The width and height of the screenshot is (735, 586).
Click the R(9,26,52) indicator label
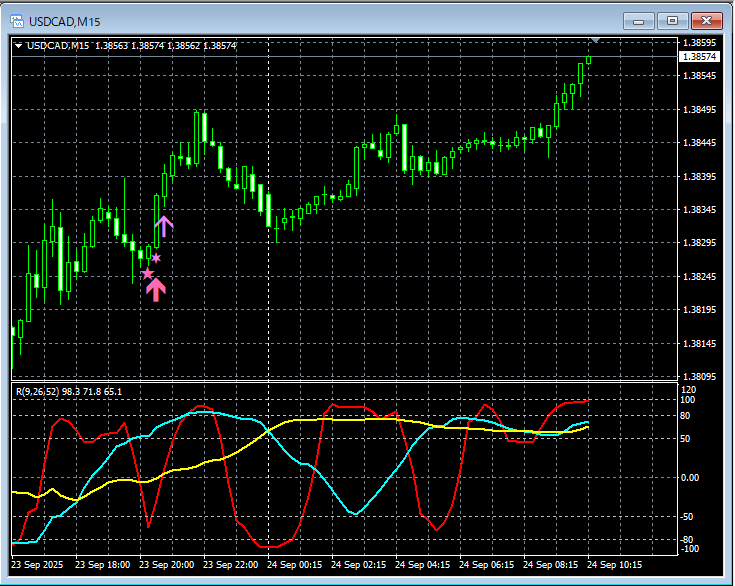pos(38,391)
